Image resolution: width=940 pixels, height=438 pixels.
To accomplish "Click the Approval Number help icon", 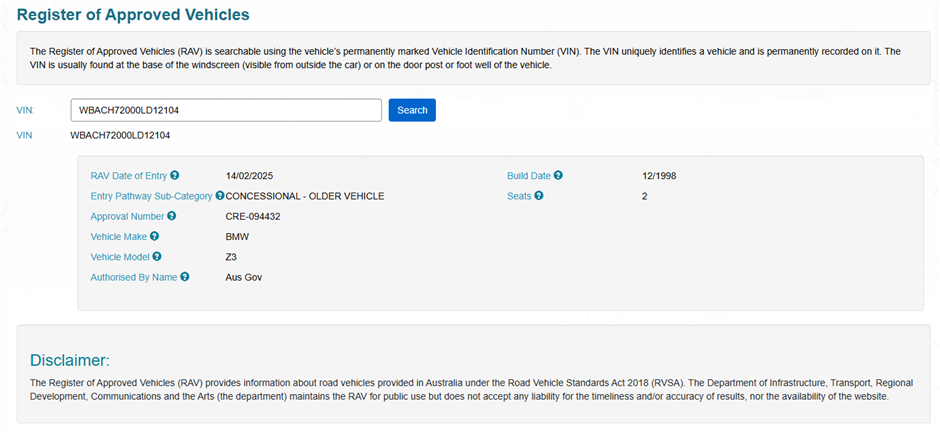I will pos(172,216).
